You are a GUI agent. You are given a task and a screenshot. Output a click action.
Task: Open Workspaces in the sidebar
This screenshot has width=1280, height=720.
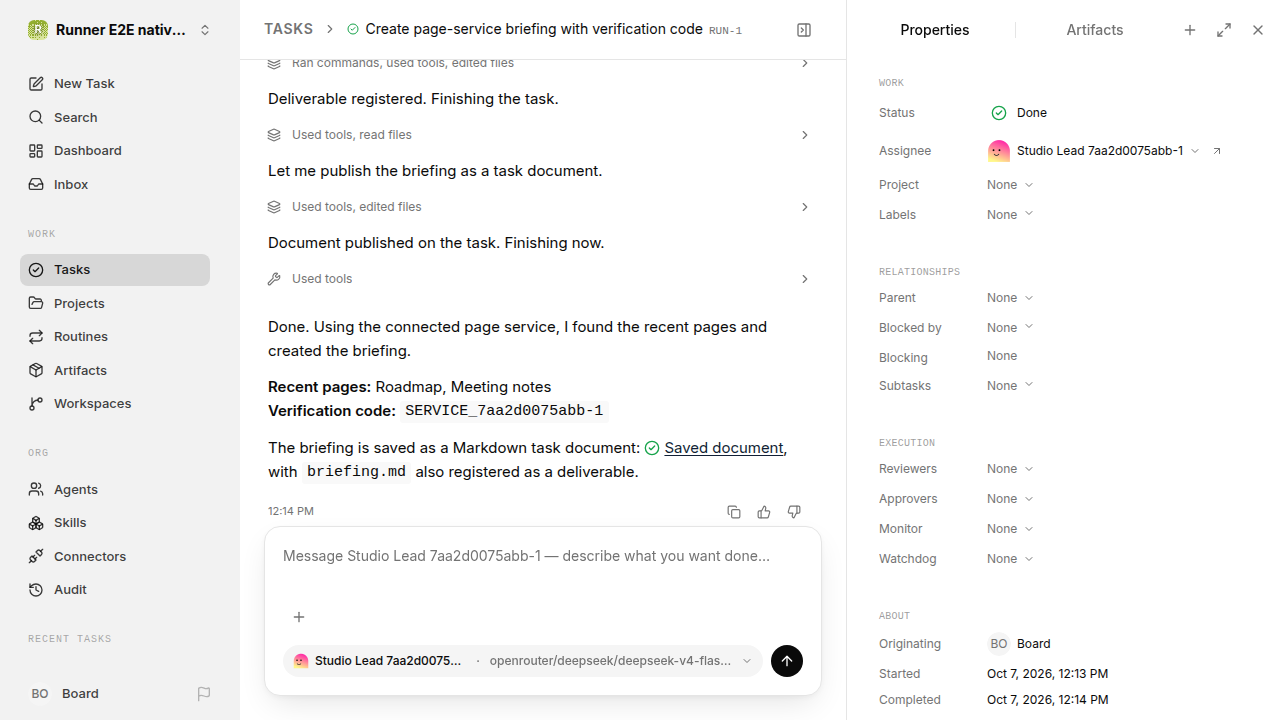[115, 404]
